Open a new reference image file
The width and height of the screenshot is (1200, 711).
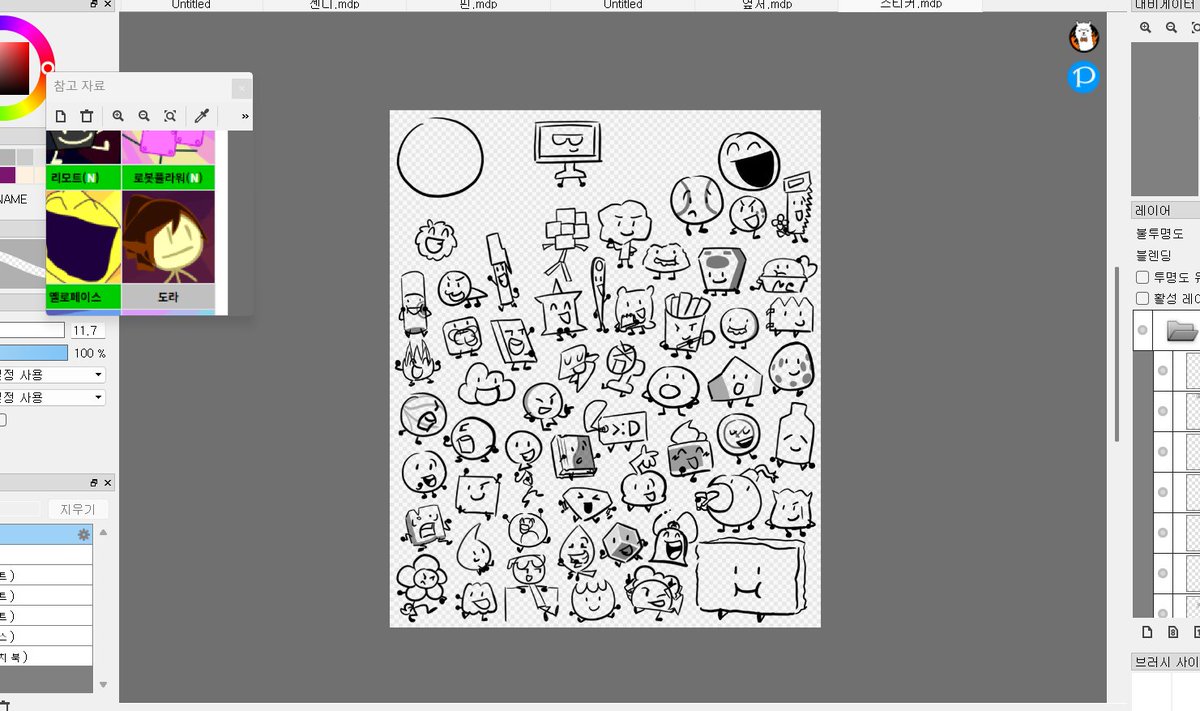pos(61,116)
